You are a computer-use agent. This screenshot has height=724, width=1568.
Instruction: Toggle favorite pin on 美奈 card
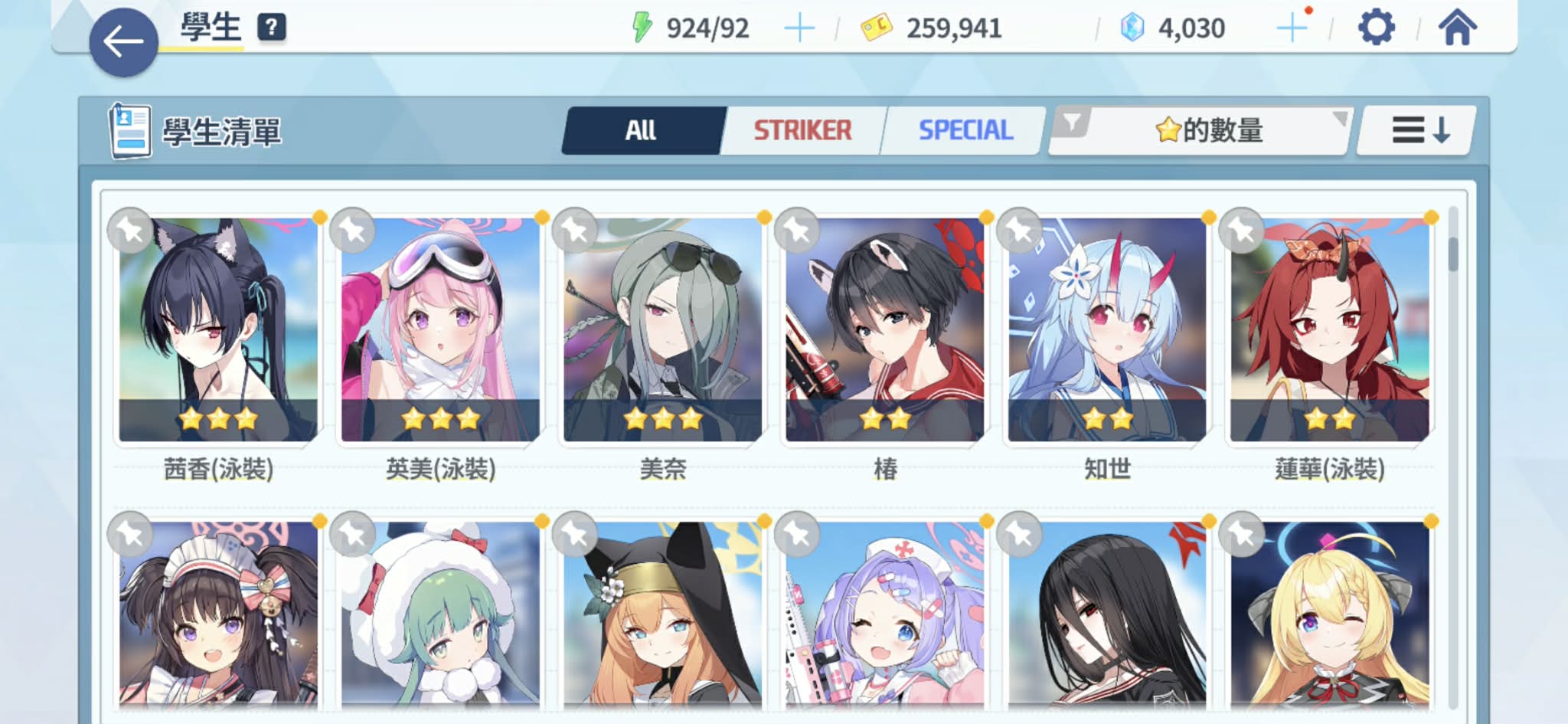[x=574, y=230]
